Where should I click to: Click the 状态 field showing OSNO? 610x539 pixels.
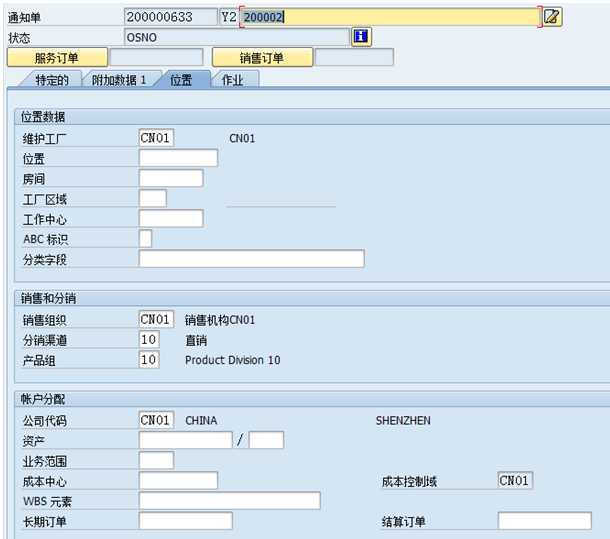[x=237, y=37]
